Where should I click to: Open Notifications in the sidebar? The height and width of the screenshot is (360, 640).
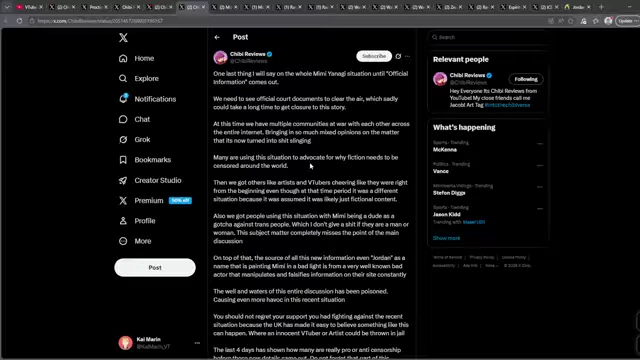point(147,99)
